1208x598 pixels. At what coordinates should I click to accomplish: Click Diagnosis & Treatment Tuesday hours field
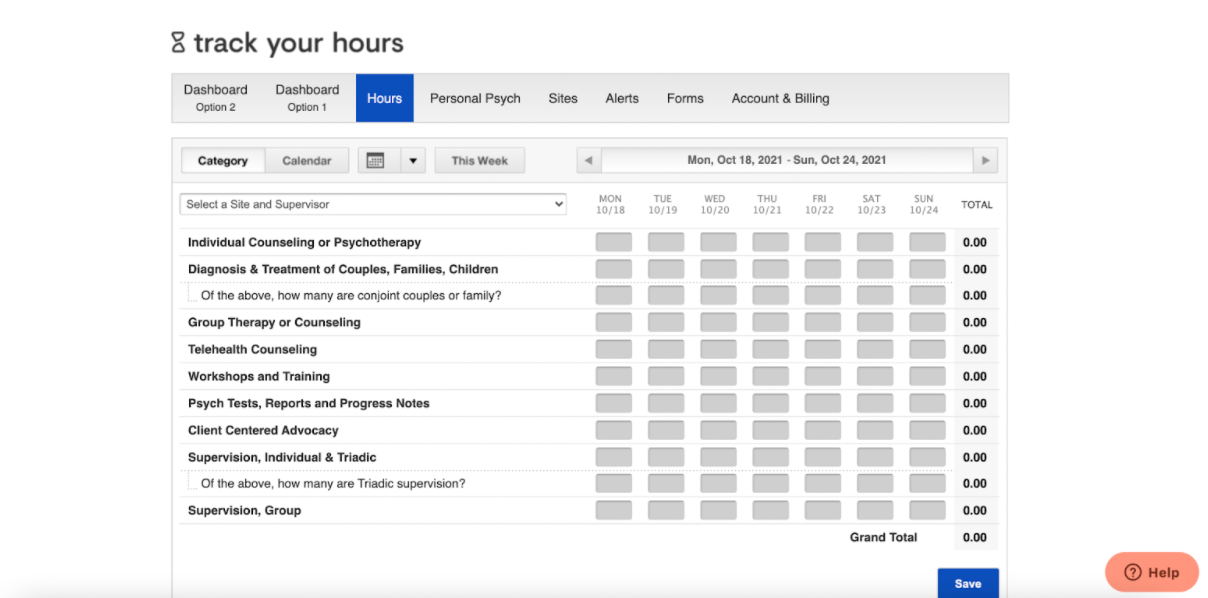pos(666,269)
